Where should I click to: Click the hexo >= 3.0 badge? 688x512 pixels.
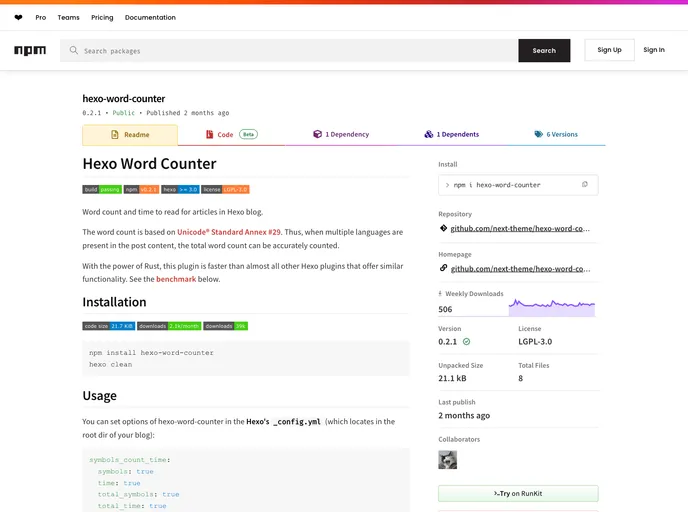(x=180, y=190)
